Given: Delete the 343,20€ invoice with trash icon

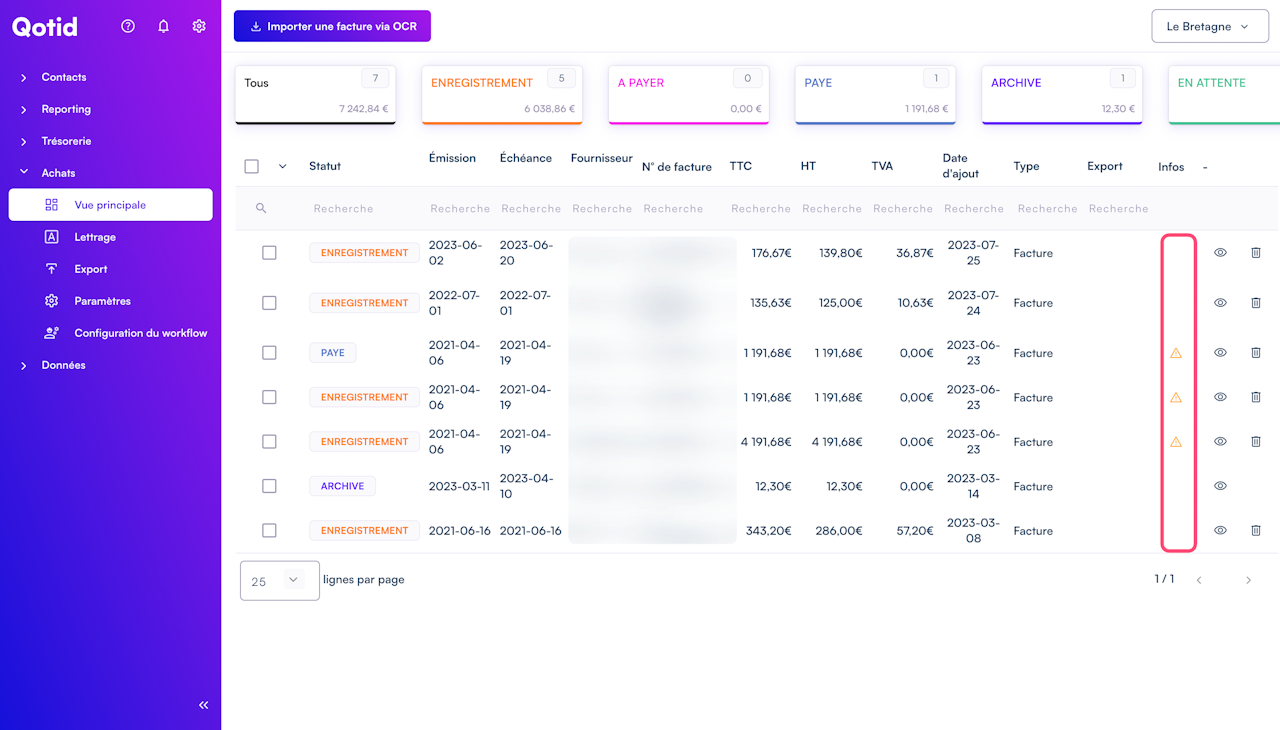Looking at the screenshot, I should coord(1256,530).
